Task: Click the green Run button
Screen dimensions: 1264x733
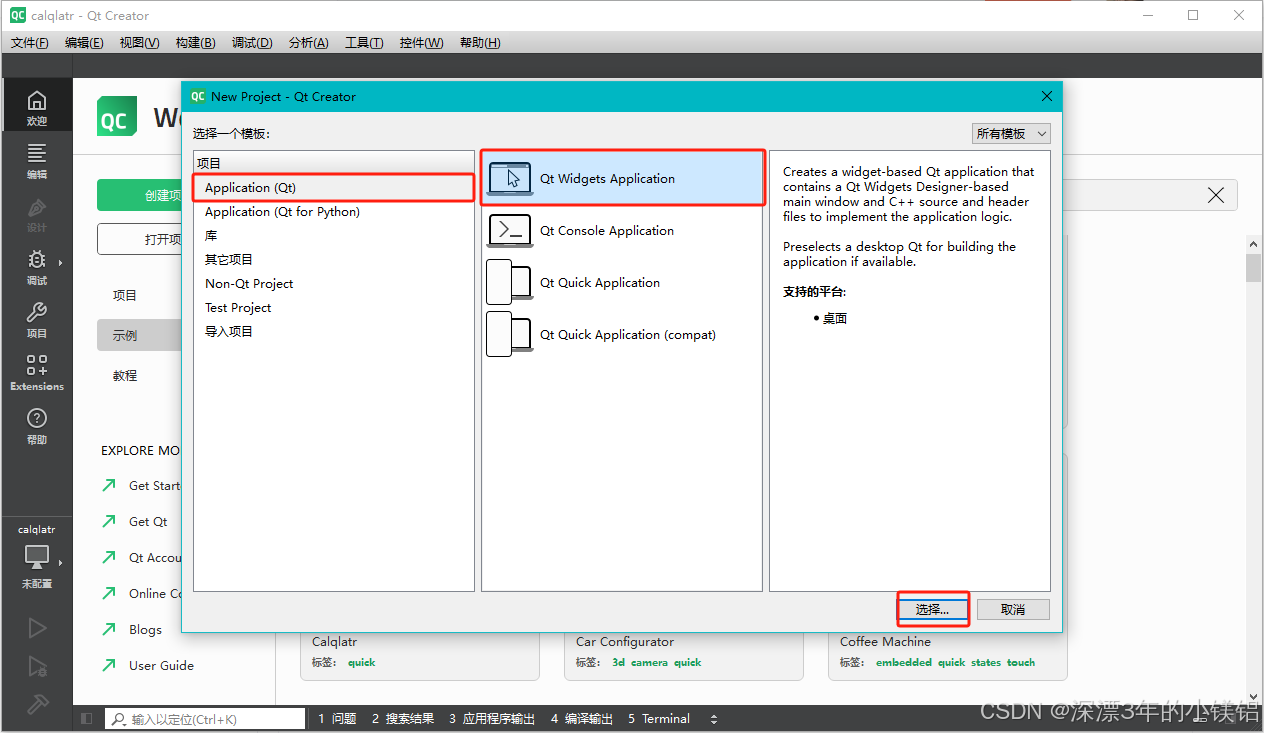Action: (x=37, y=628)
